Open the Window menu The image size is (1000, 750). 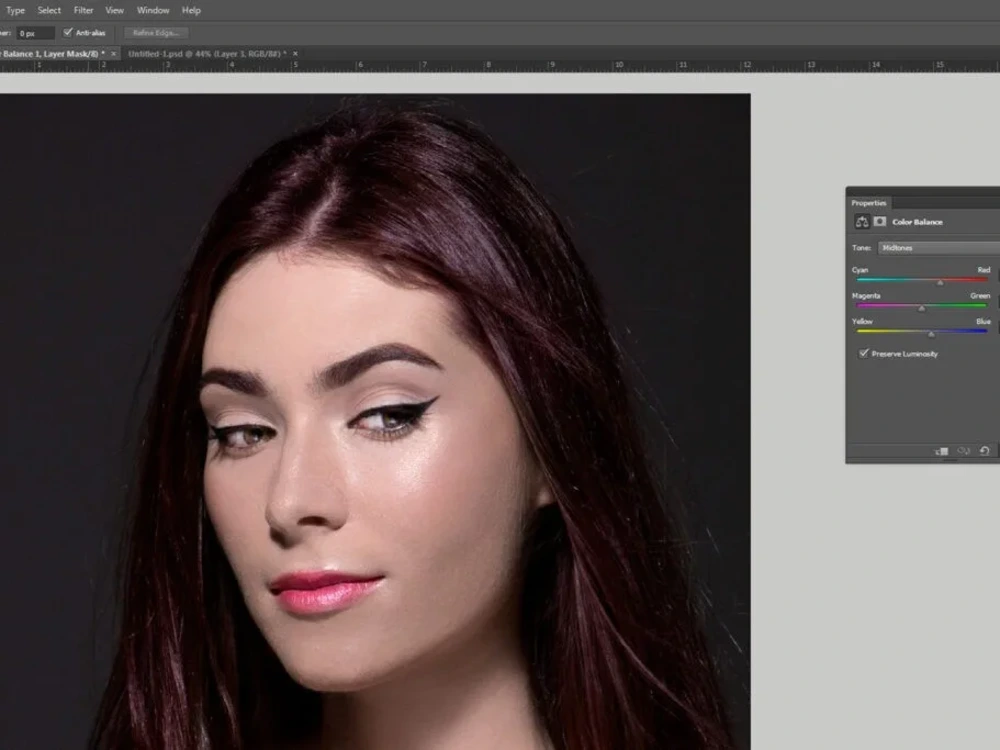(153, 10)
